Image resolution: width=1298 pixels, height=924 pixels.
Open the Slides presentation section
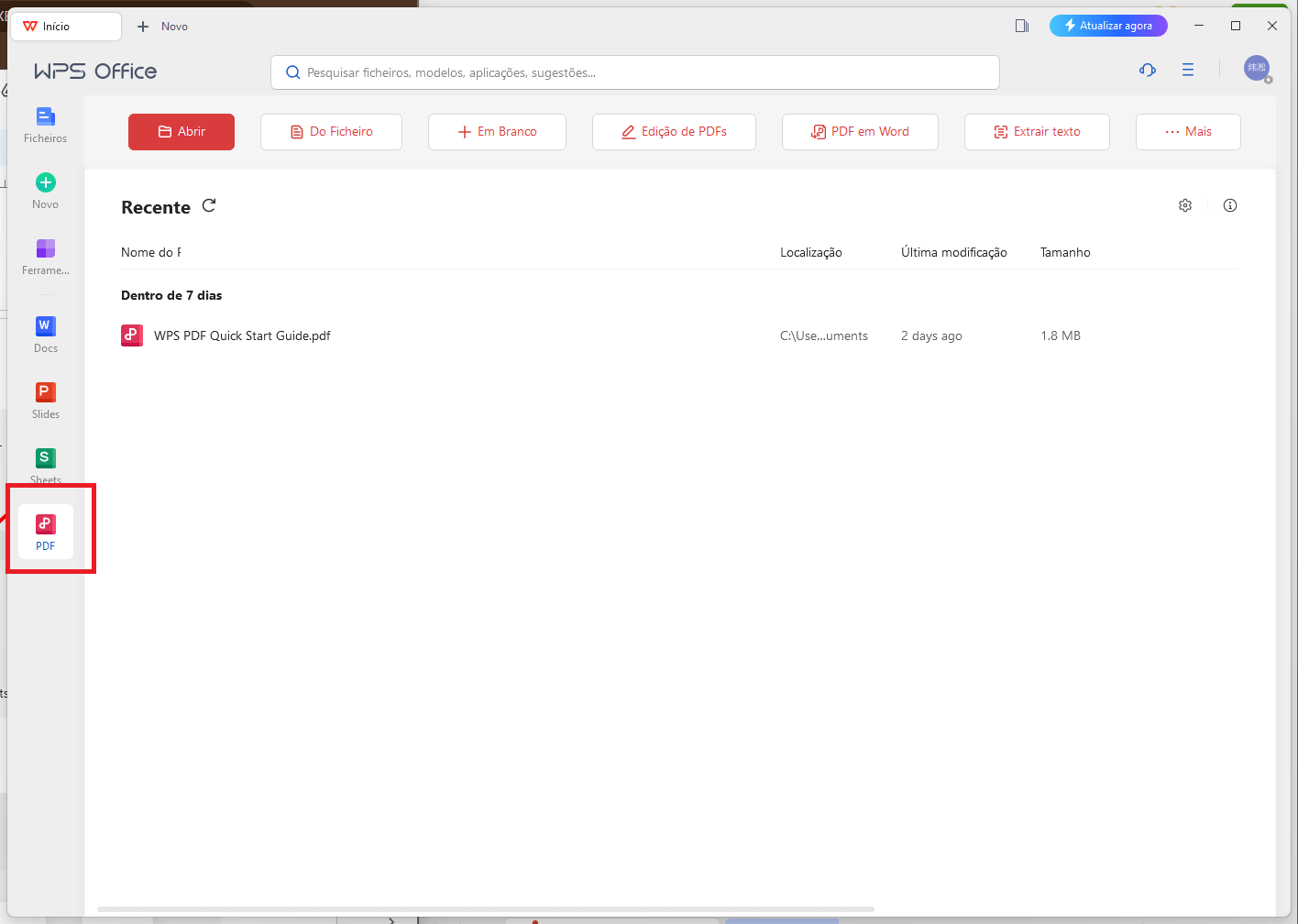click(46, 401)
